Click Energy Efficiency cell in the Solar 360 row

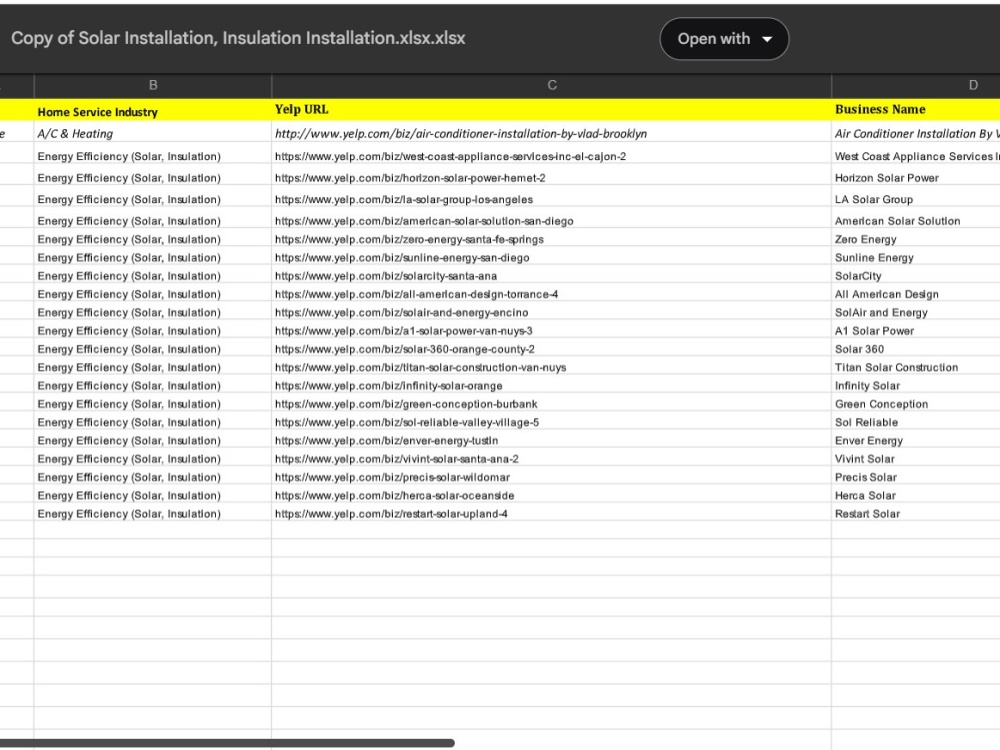pyautogui.click(x=153, y=349)
